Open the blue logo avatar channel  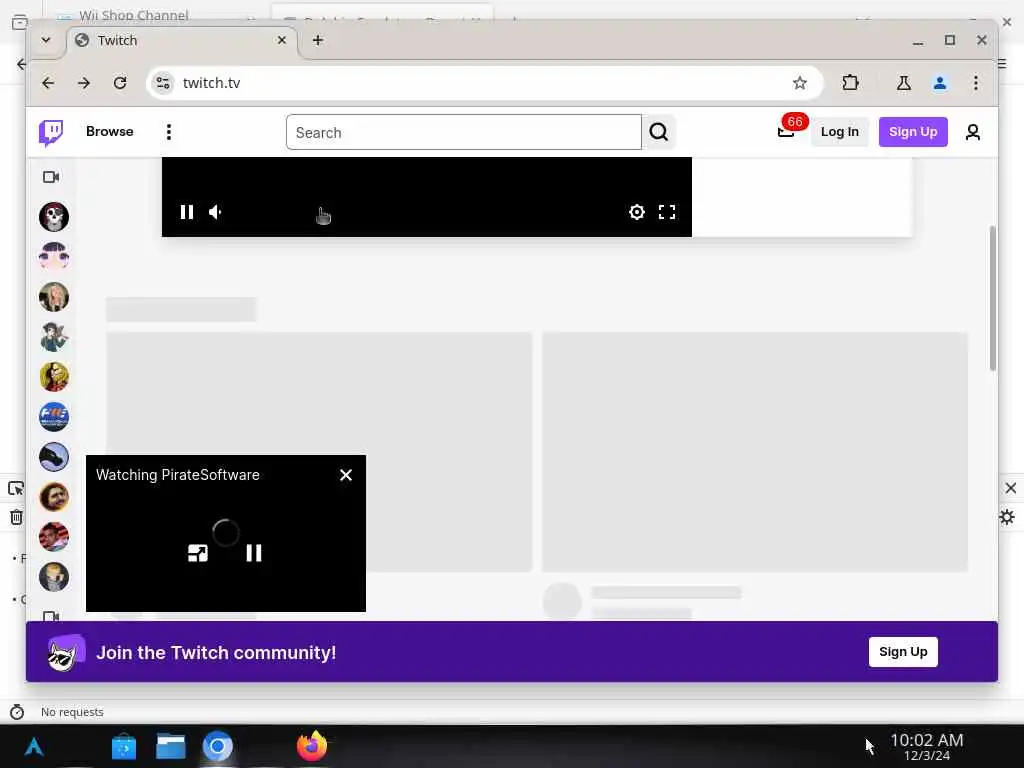(x=54, y=417)
